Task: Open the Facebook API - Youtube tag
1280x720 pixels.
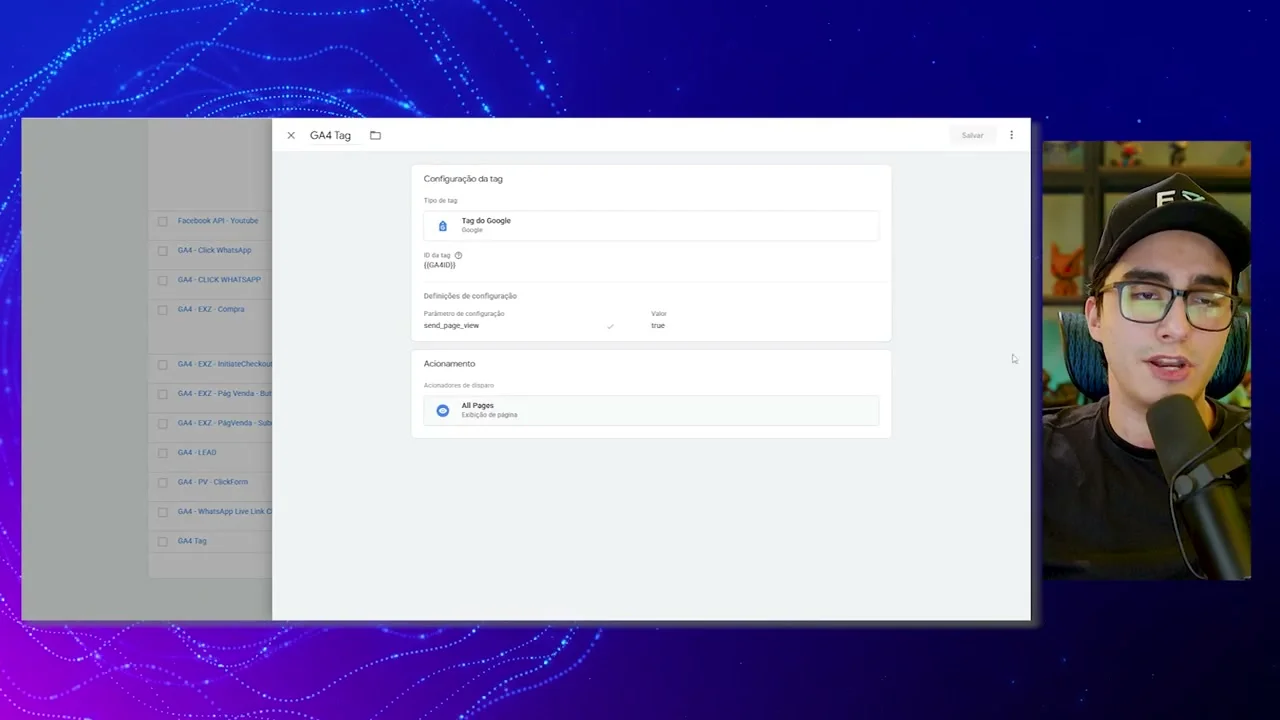Action: click(x=218, y=221)
